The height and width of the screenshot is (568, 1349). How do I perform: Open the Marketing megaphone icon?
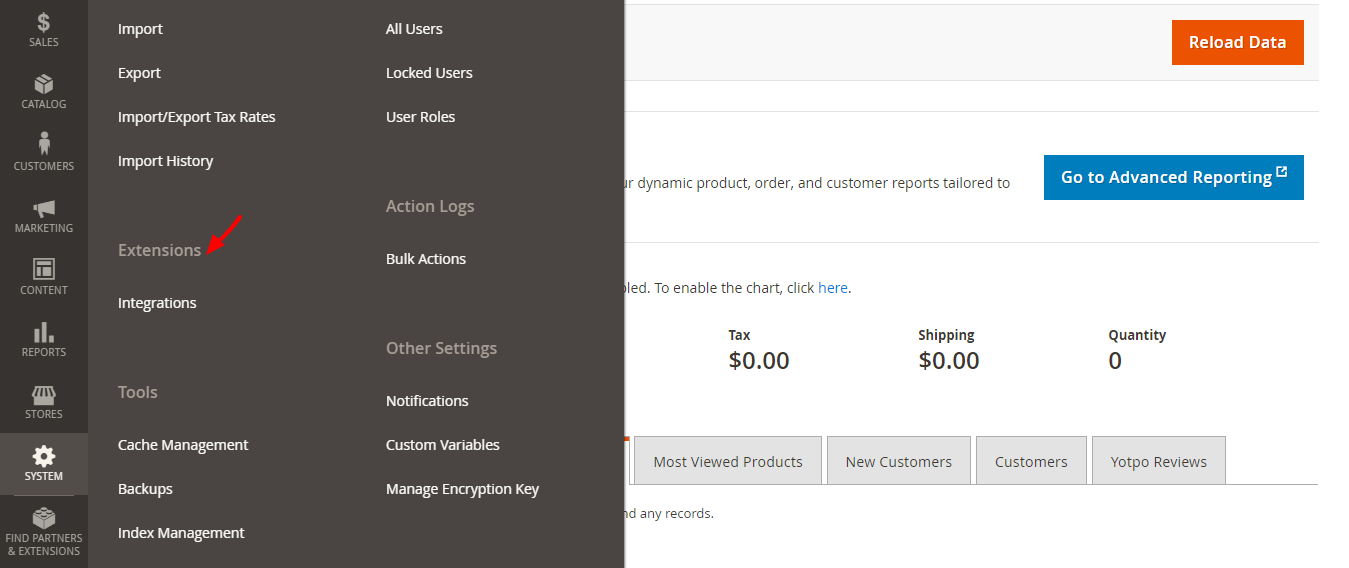43,208
